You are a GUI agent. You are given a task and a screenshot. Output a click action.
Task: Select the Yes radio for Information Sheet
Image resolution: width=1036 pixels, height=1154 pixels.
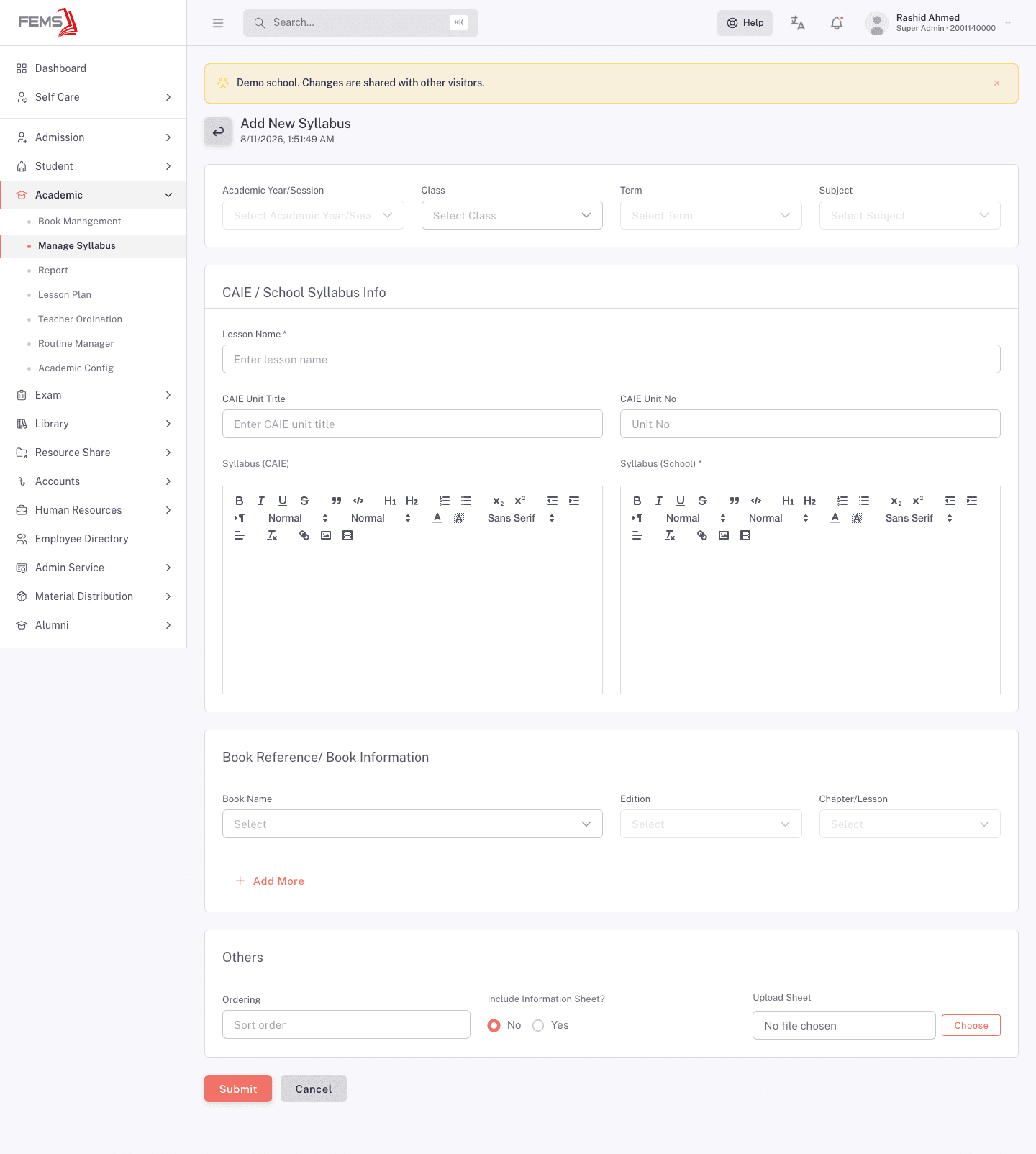tap(538, 1025)
